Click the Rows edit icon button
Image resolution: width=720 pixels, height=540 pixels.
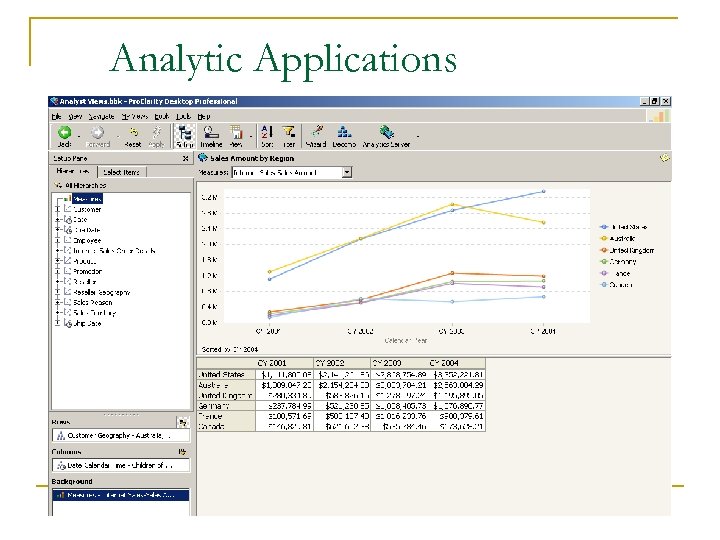[x=183, y=422]
